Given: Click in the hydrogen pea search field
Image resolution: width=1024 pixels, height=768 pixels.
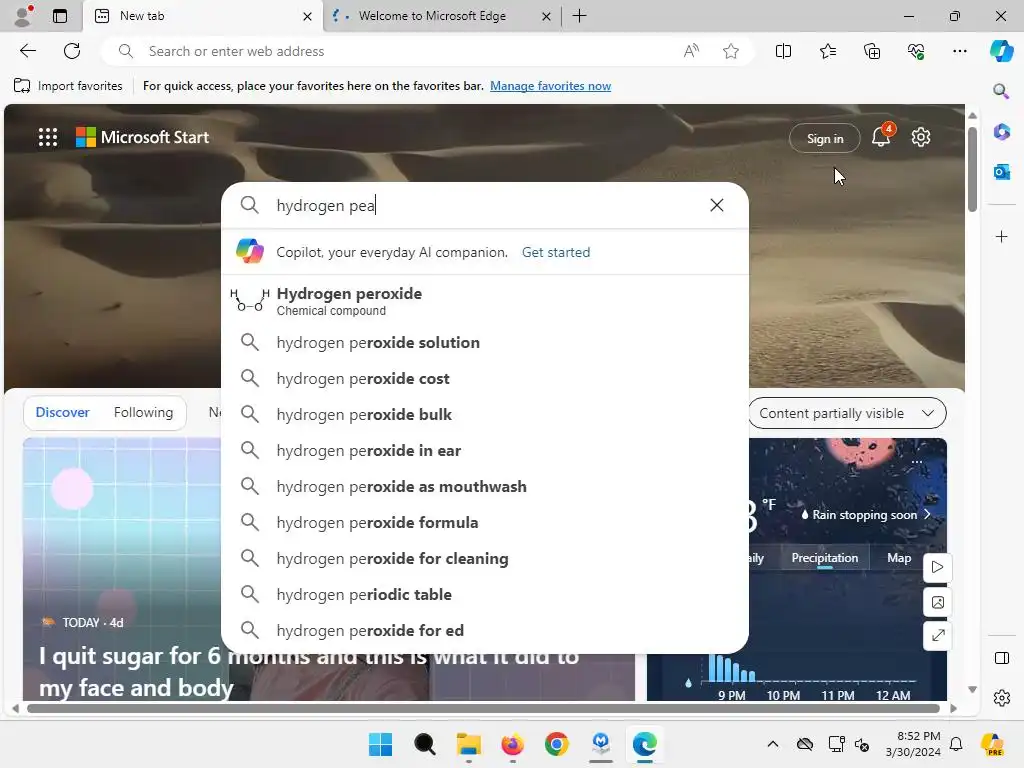Looking at the screenshot, I should [x=487, y=205].
